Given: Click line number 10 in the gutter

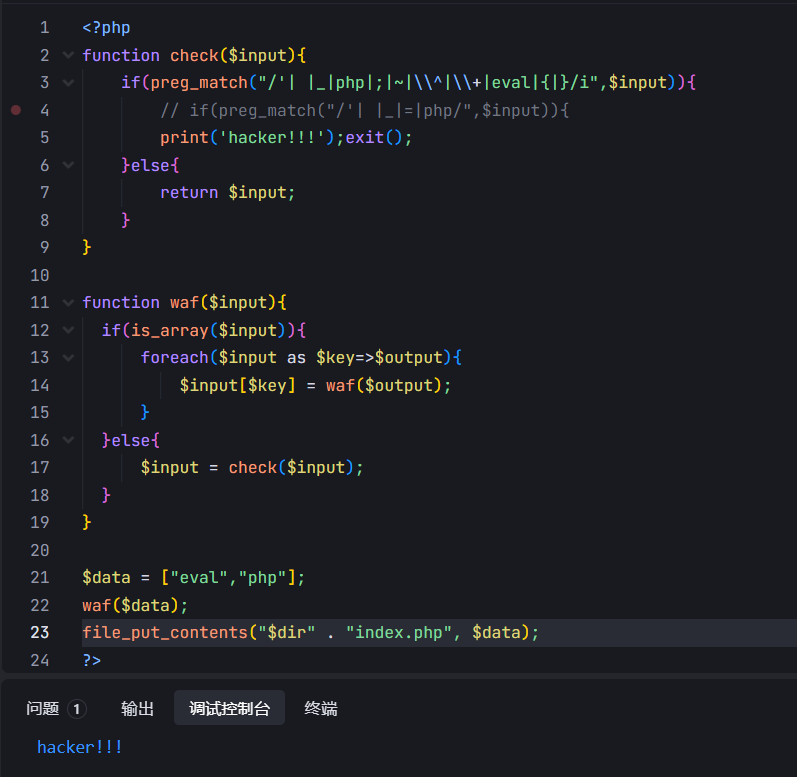Looking at the screenshot, I should (40, 275).
